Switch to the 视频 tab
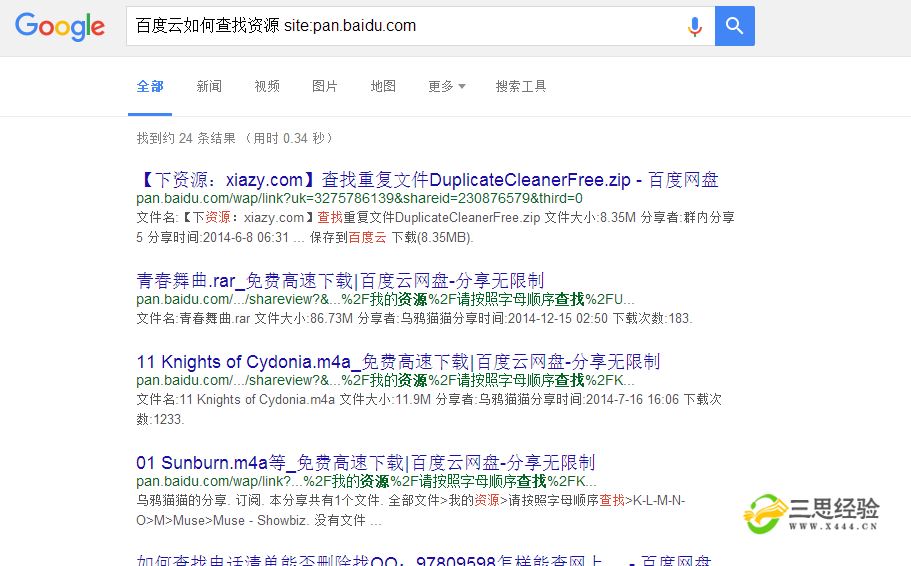The height and width of the screenshot is (566, 911). pos(267,87)
